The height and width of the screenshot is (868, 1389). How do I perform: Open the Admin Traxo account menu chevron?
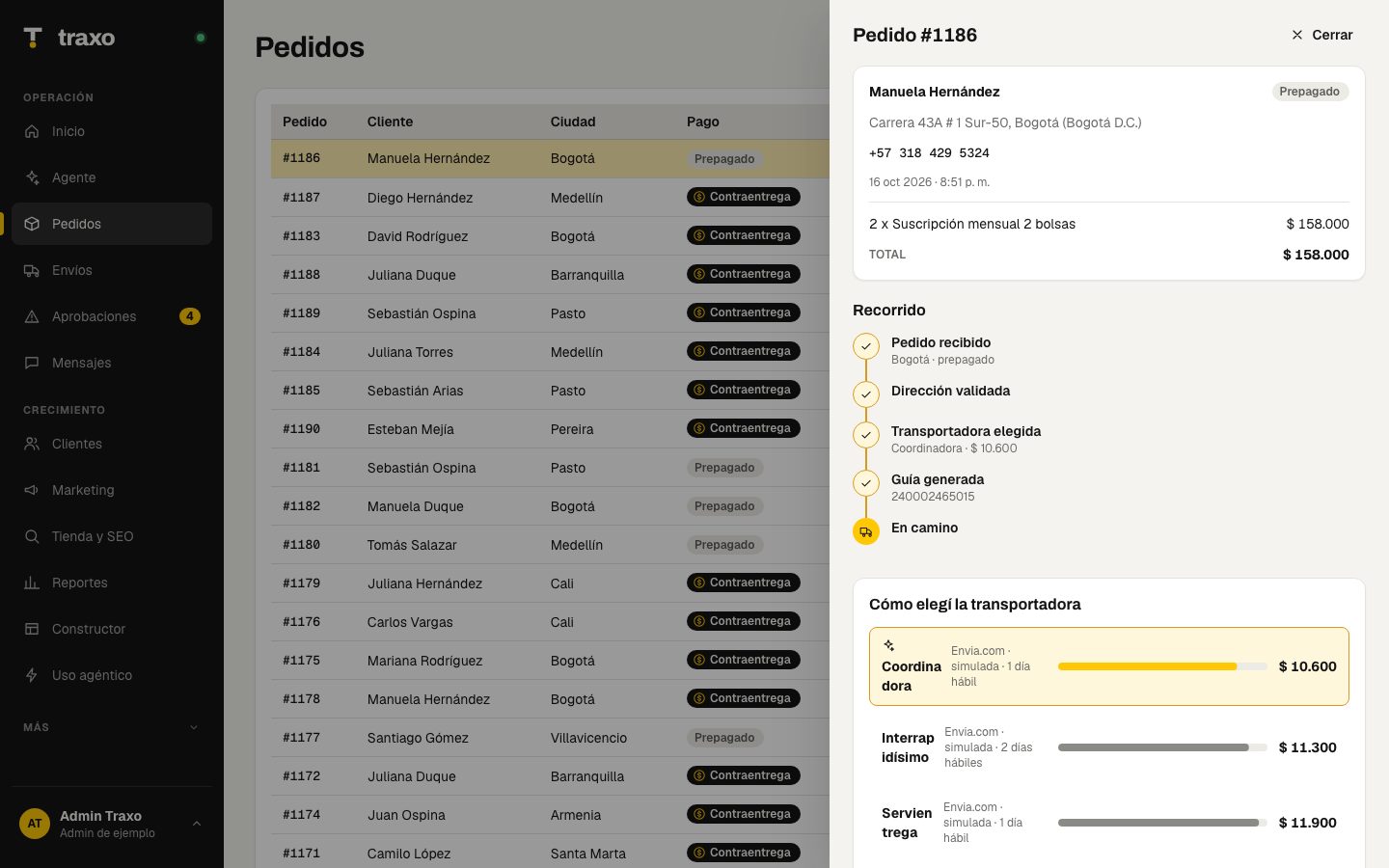click(x=197, y=824)
